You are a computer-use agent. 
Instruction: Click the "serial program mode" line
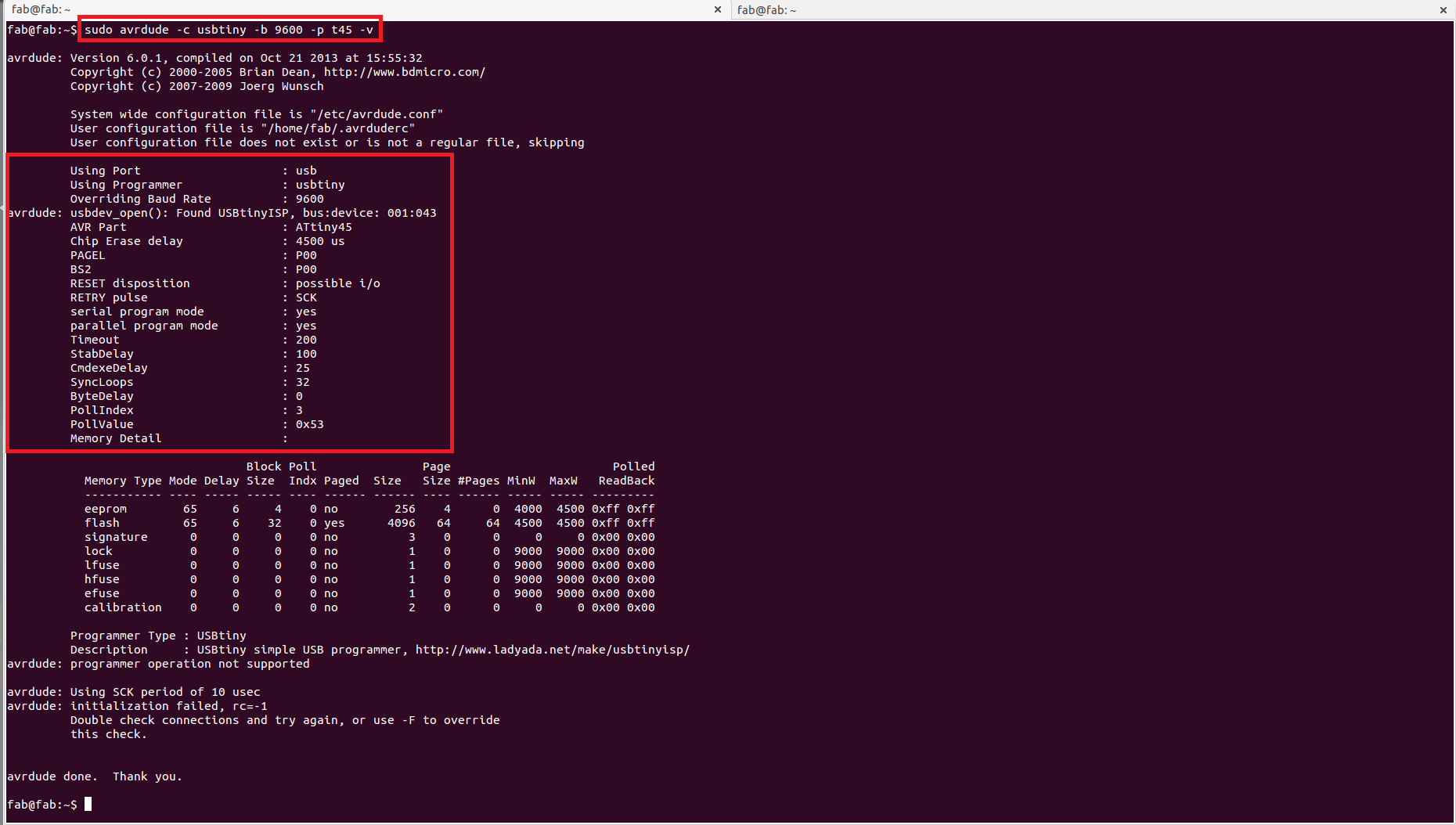(193, 312)
